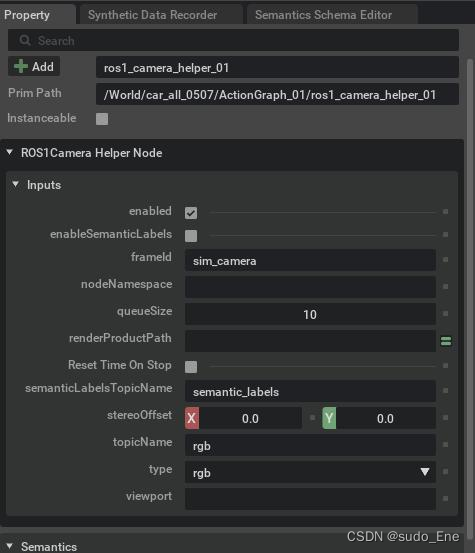
Task: Click the stereoOffset X value field
Action: click(x=250, y=418)
